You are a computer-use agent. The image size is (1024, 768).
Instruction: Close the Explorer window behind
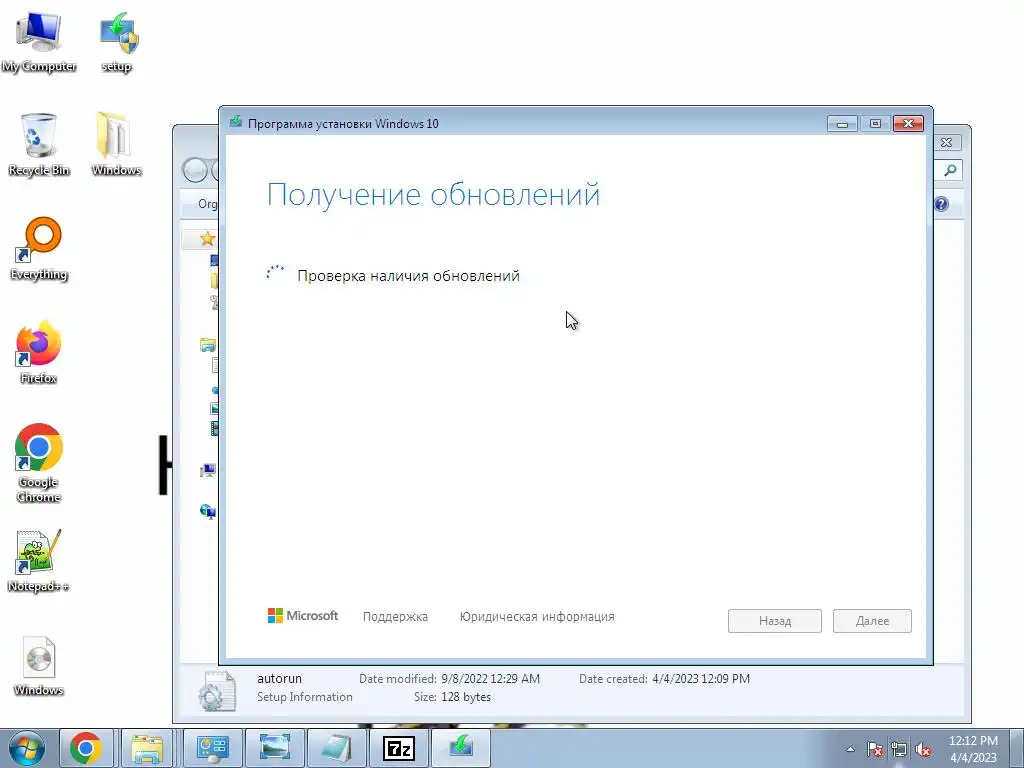(x=947, y=142)
